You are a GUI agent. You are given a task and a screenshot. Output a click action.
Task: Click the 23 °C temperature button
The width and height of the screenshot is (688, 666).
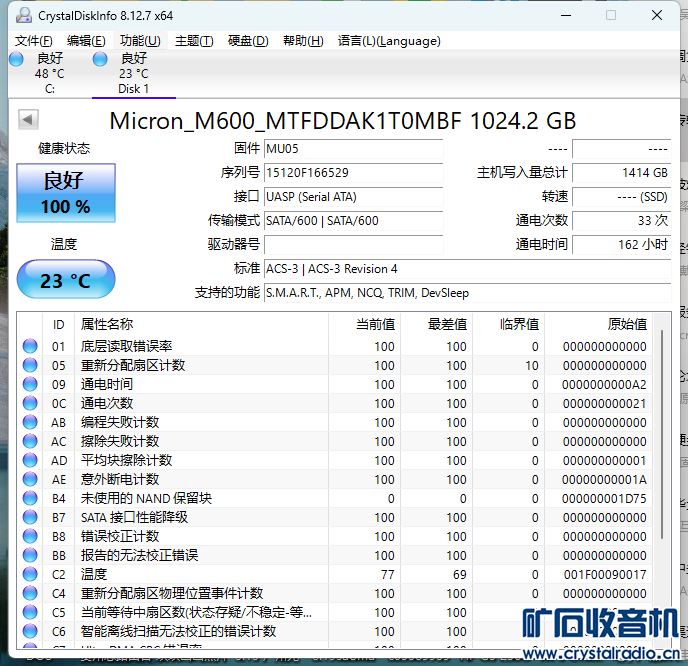coord(66,281)
